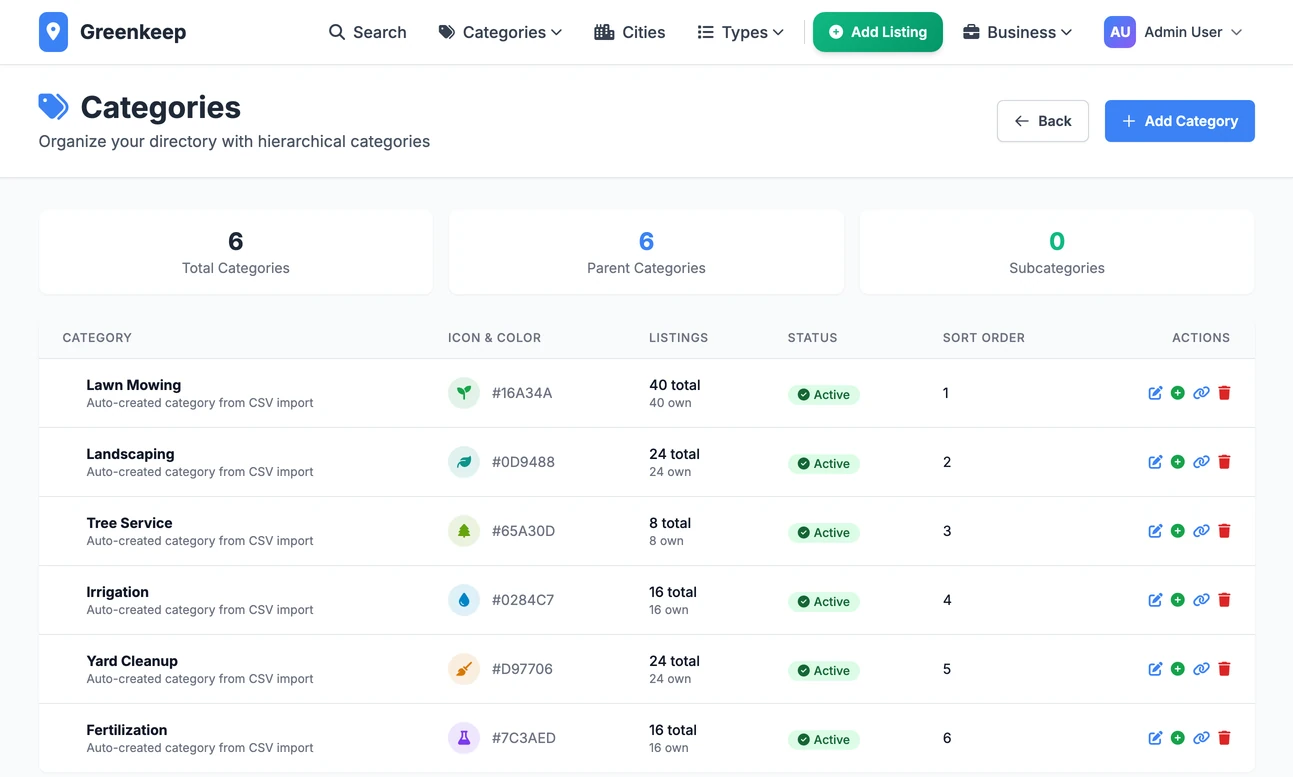
Task: Edit the Fertilization category
Action: tap(1155, 738)
